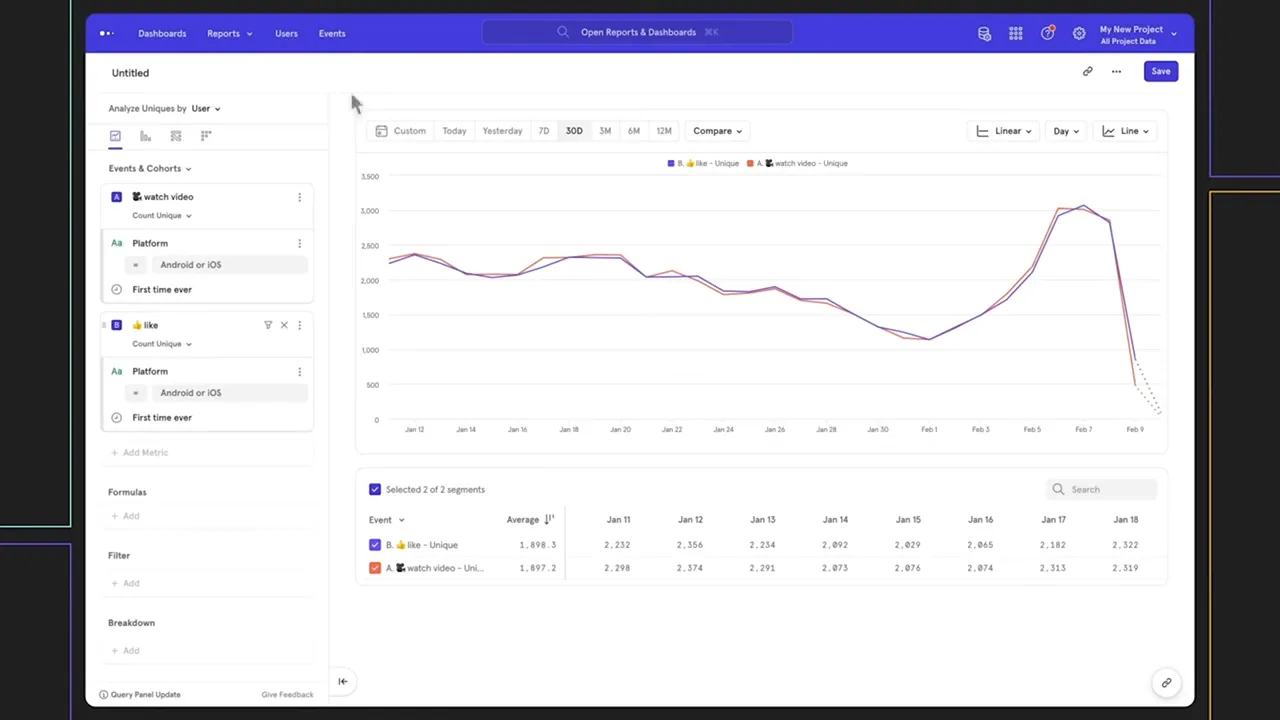
Task: Open the Compare dropdown above the chart
Action: [x=717, y=130]
